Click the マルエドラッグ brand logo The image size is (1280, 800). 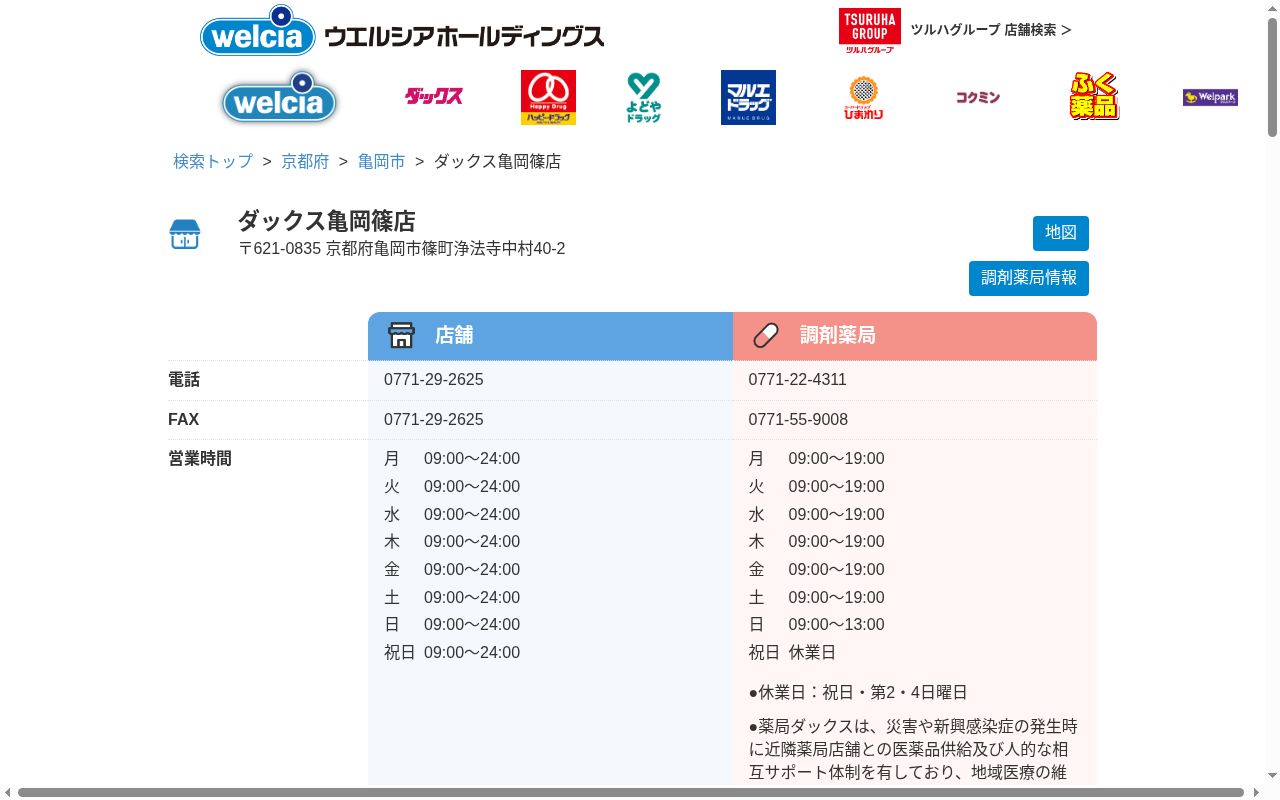pos(748,97)
